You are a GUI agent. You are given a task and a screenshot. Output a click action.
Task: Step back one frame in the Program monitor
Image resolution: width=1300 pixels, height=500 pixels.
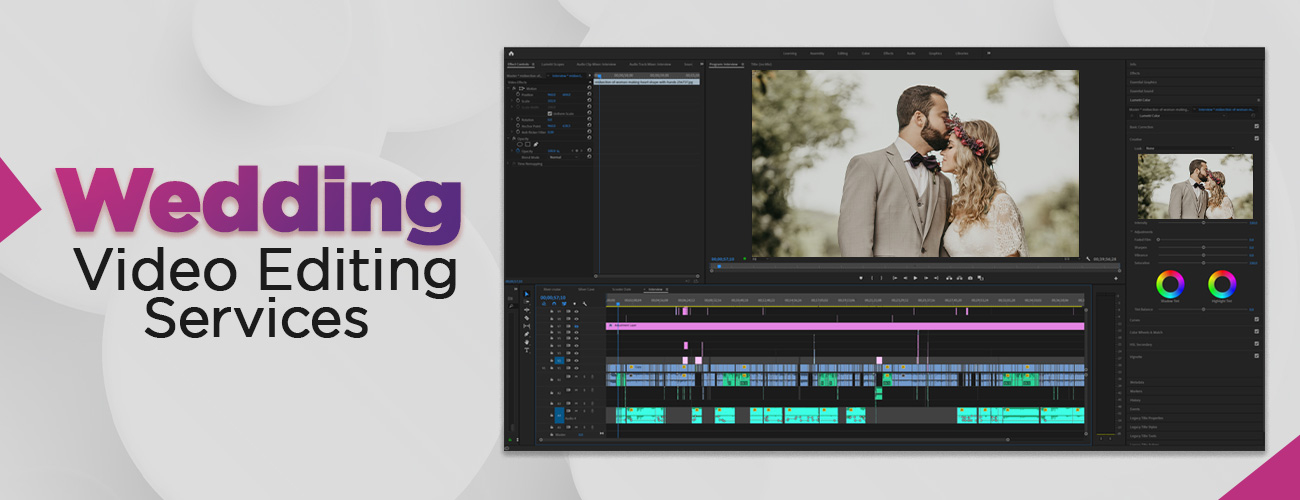point(905,278)
